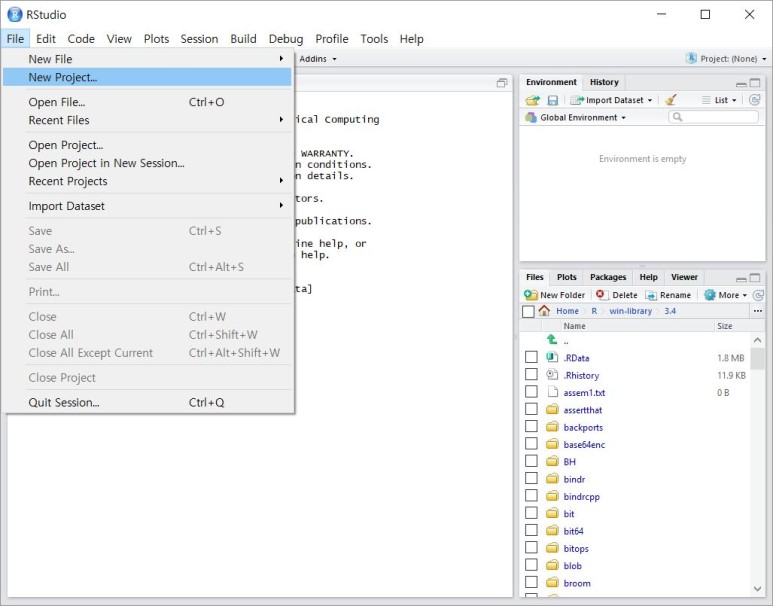Check the box next to bindr
773x606 pixels.
[531, 478]
